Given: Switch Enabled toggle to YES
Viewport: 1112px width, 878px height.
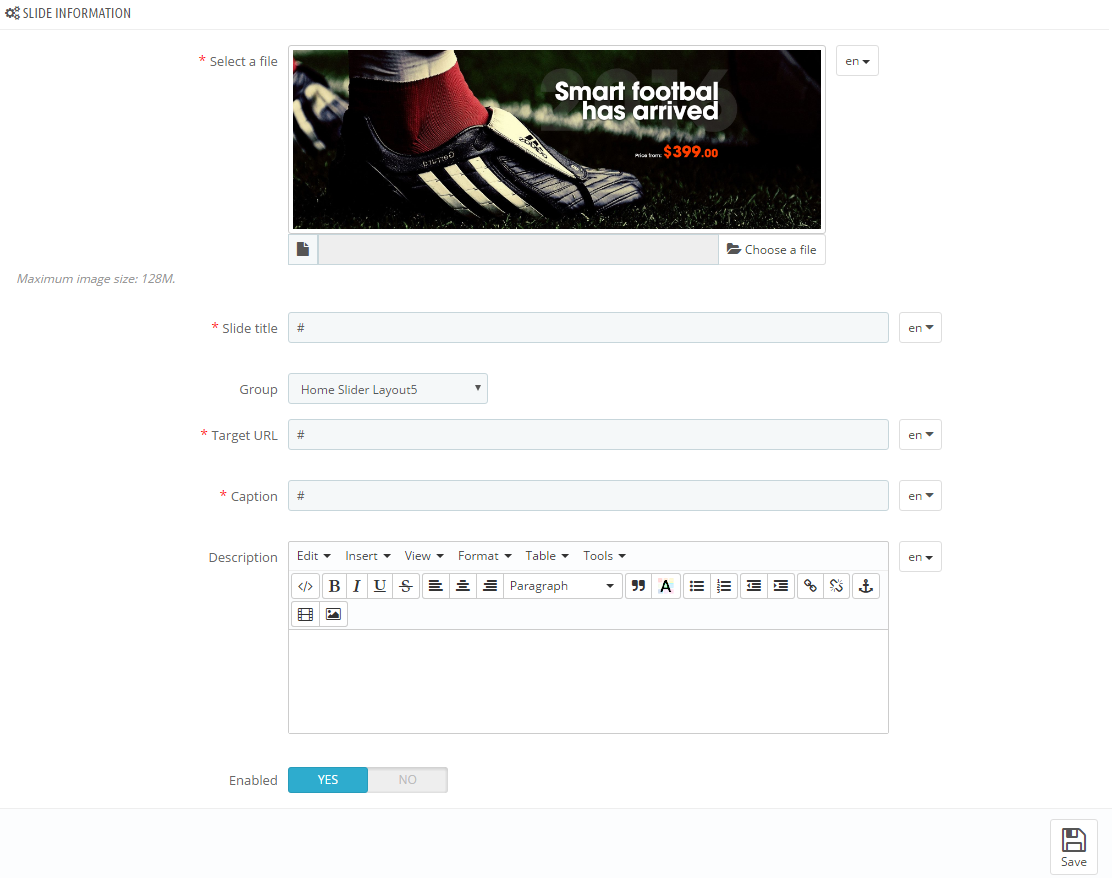Looking at the screenshot, I should click(328, 779).
